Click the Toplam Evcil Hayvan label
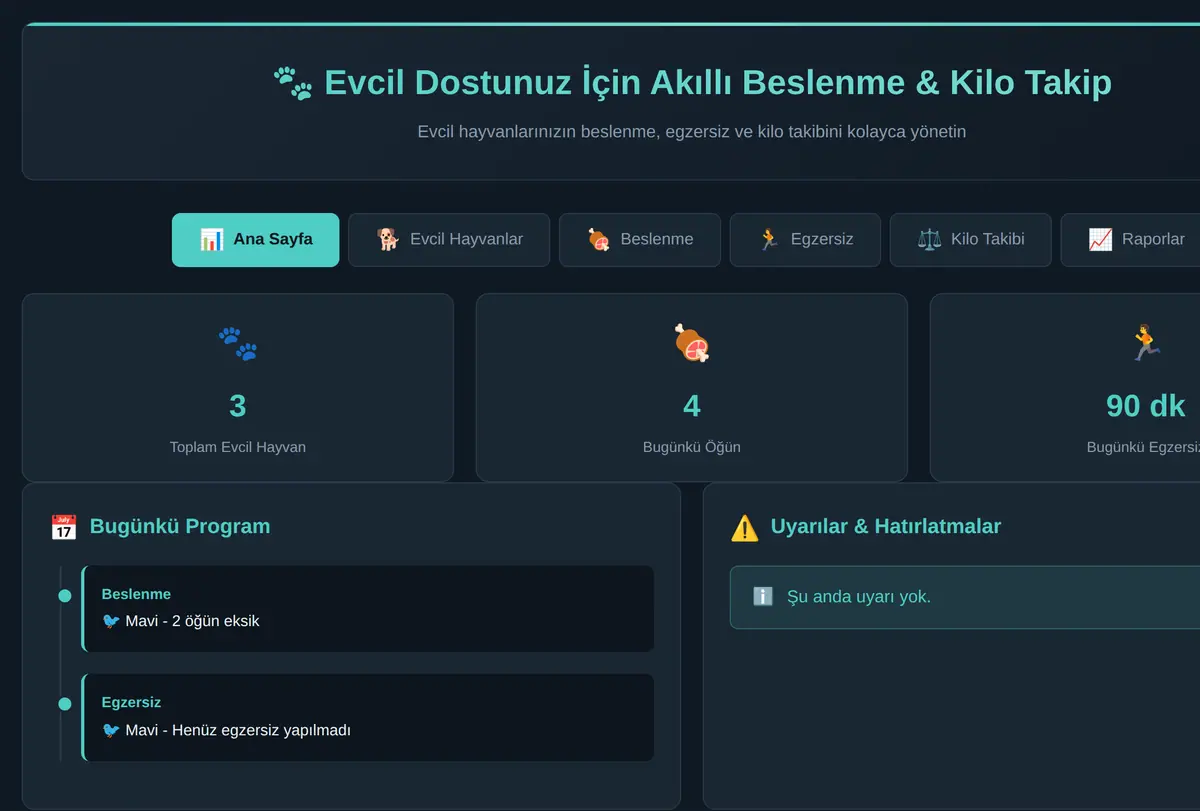The height and width of the screenshot is (811, 1200). pyautogui.click(x=238, y=447)
